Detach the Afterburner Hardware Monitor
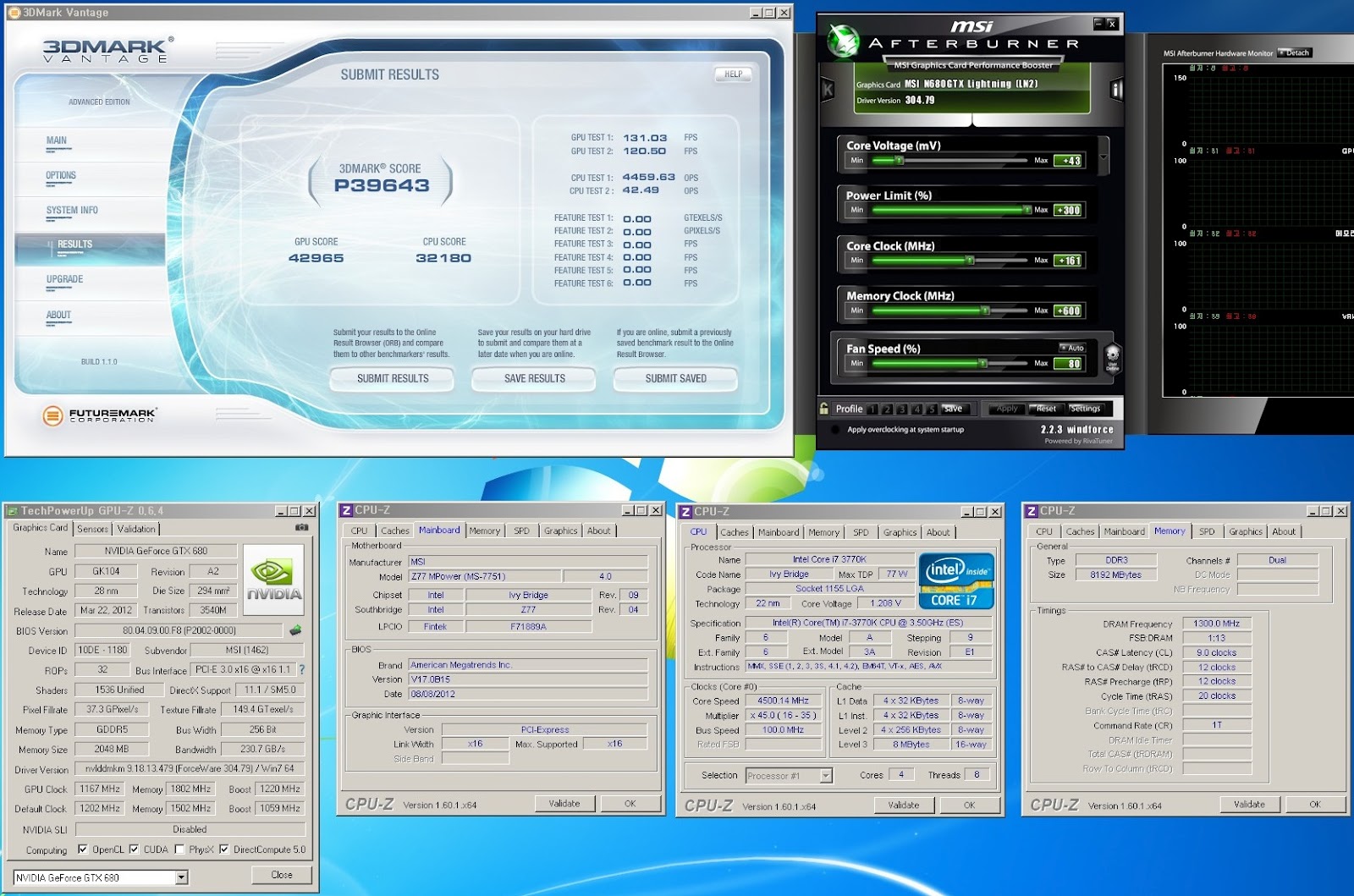Viewport: 1354px width, 896px height. [x=1295, y=52]
